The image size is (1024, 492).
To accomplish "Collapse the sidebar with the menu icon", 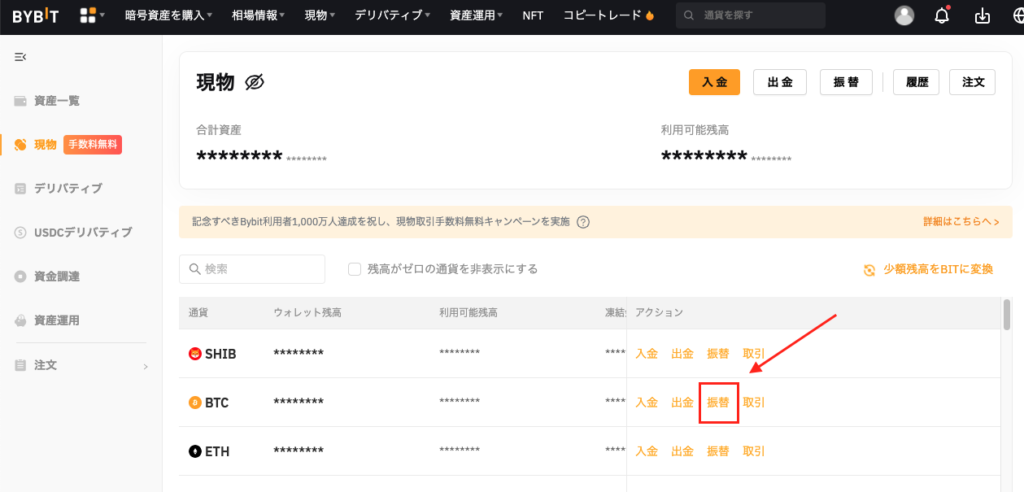I will pos(20,57).
